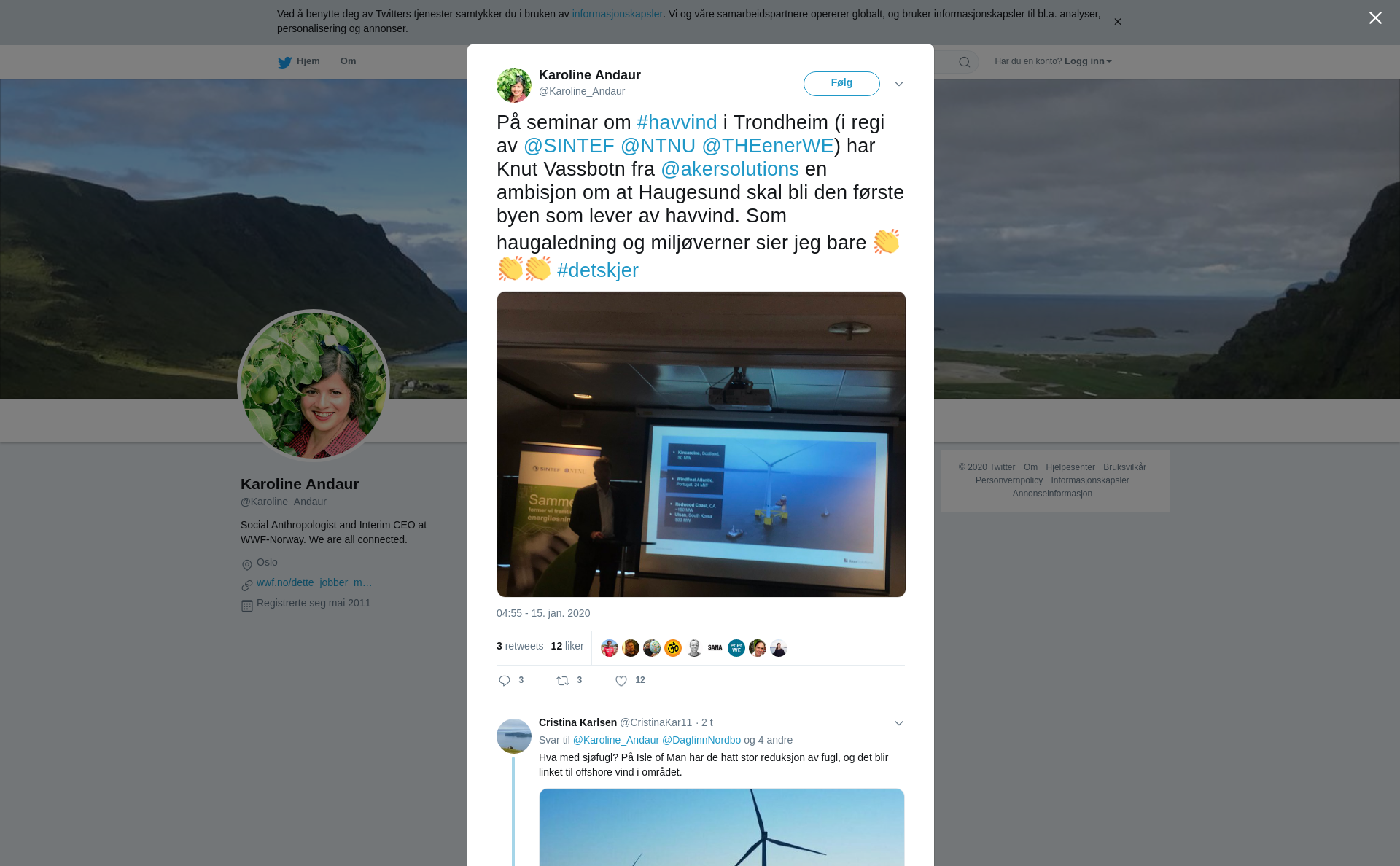Screen dimensions: 1400x866
Task: Click the retweet arrows icon
Action: click(563, 681)
